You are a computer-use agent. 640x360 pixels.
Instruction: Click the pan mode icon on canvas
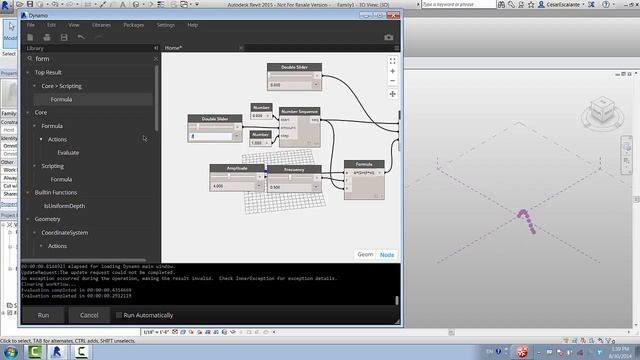point(392,94)
